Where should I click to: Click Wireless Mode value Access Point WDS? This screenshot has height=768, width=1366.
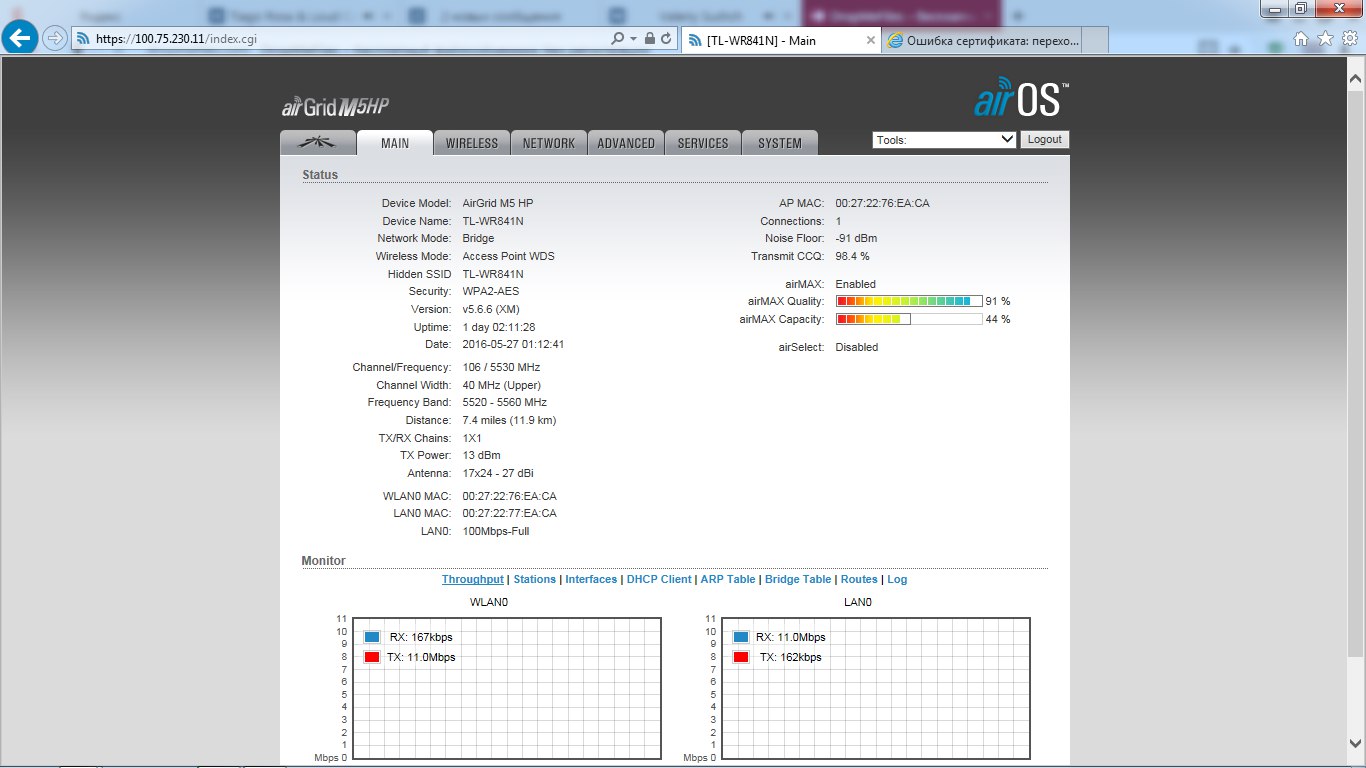509,256
